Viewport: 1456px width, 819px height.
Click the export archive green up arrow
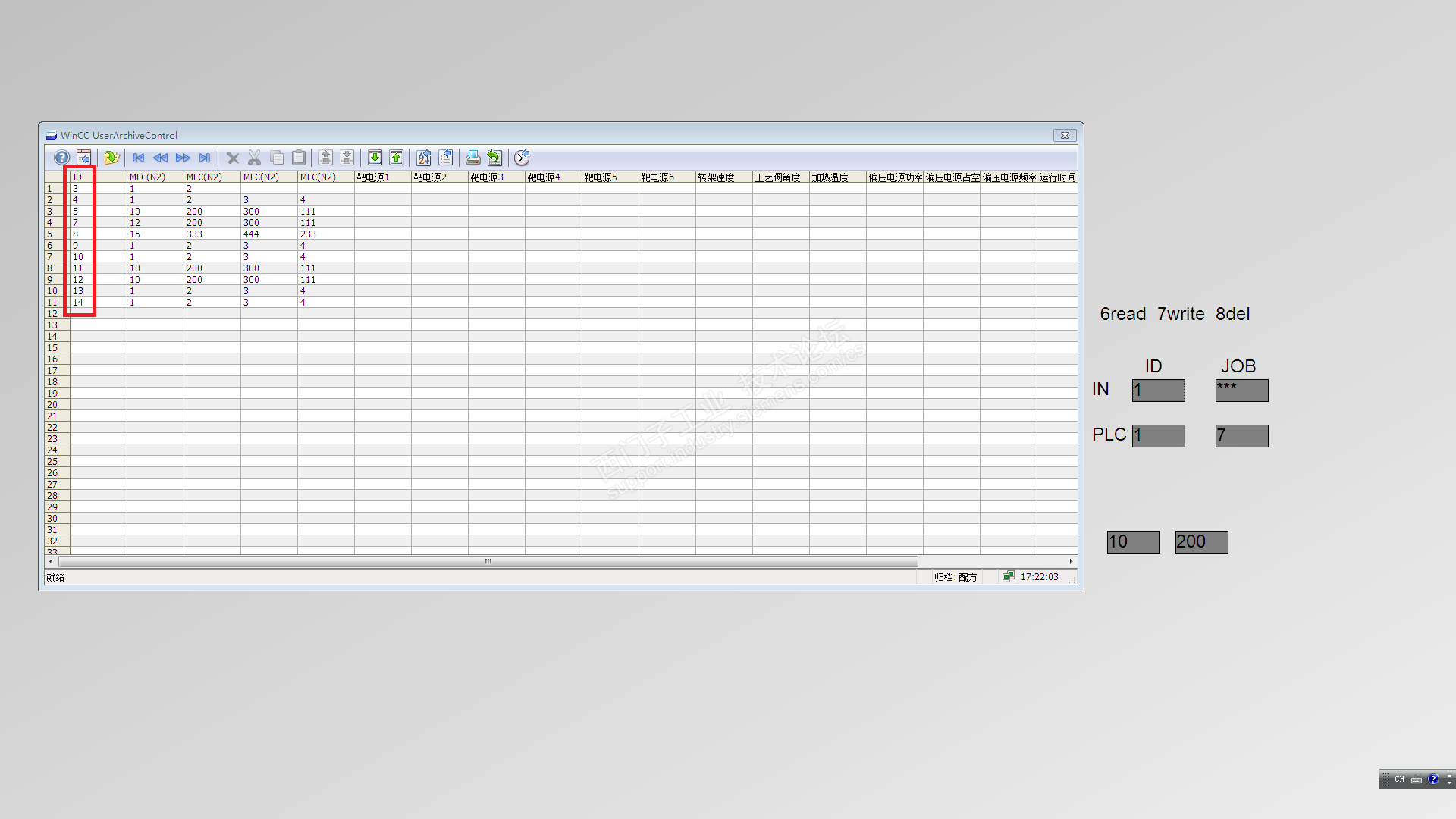[396, 158]
